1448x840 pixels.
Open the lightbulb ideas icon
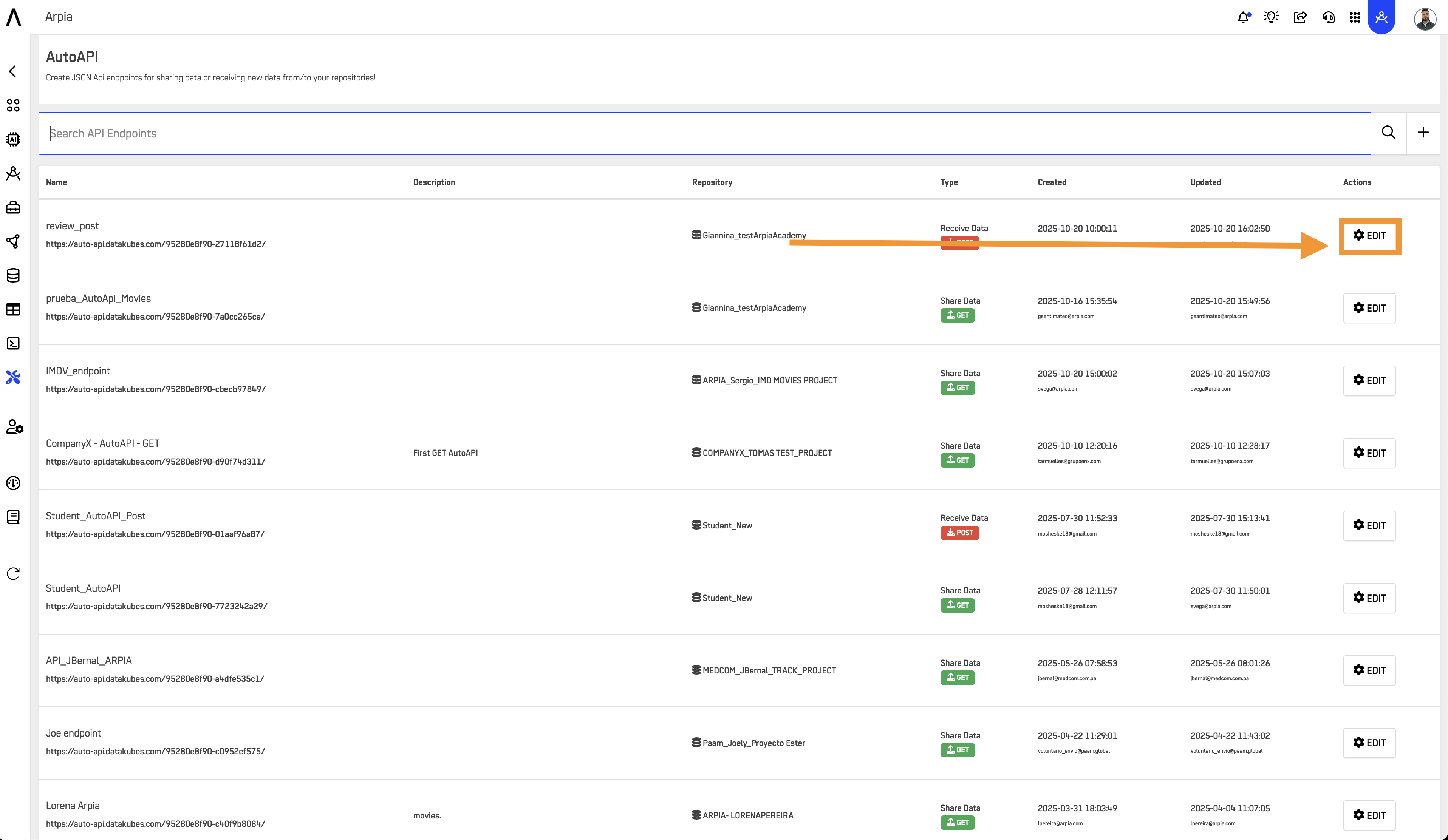pyautogui.click(x=1271, y=17)
